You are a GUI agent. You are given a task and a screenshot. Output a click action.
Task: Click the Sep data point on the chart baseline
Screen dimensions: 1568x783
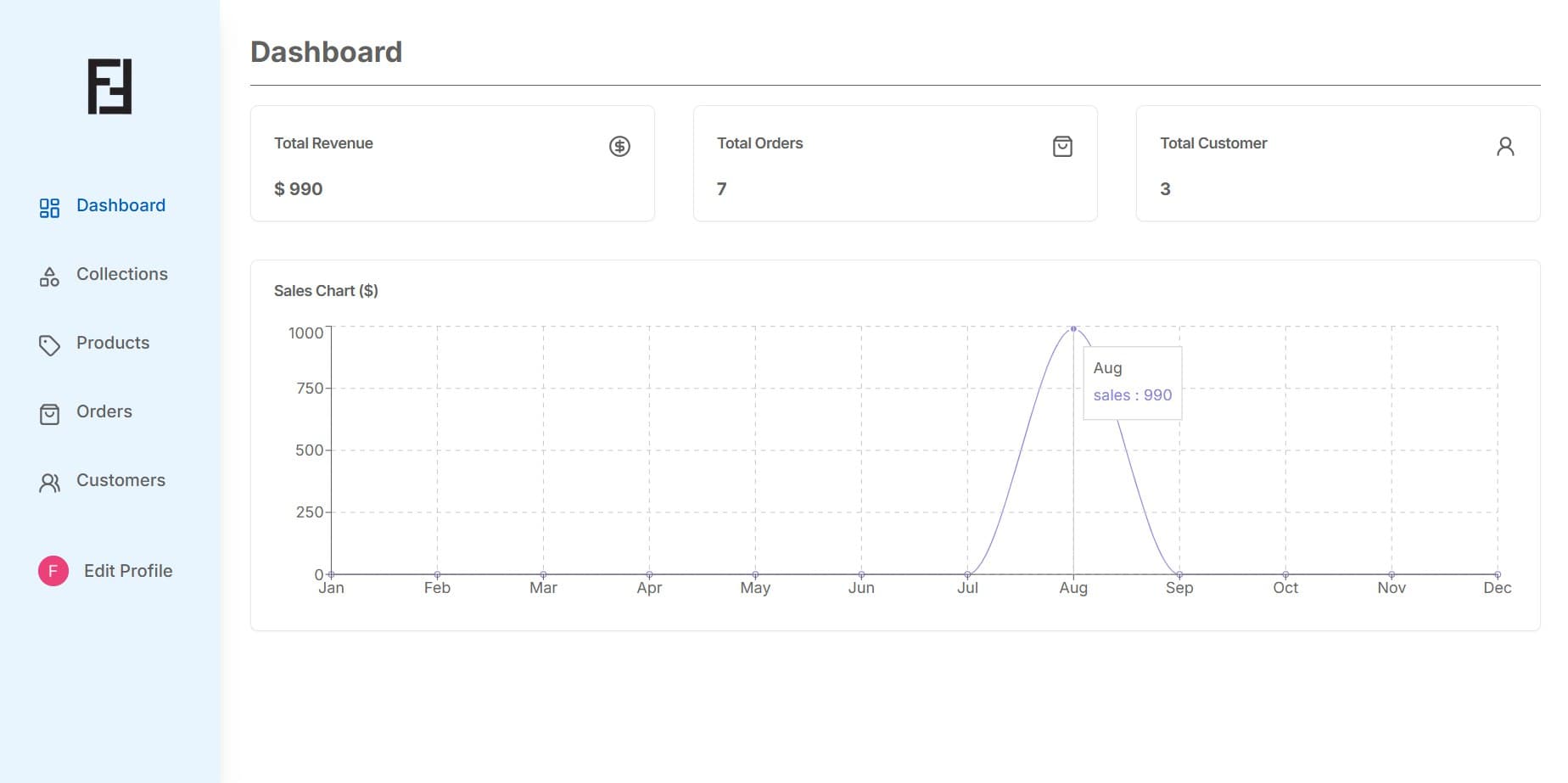[1179, 574]
